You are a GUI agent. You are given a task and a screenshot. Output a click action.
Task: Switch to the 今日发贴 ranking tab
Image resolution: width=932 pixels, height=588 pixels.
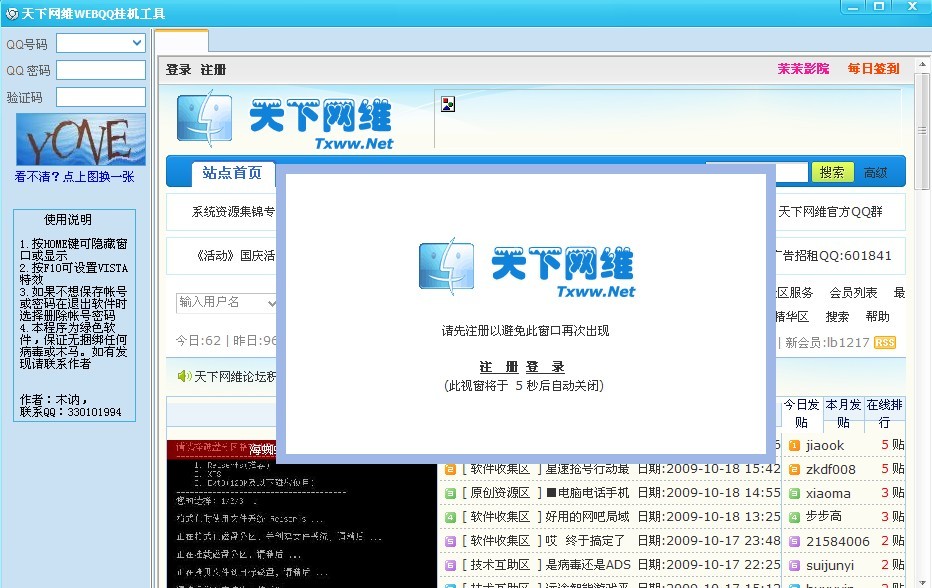click(801, 414)
